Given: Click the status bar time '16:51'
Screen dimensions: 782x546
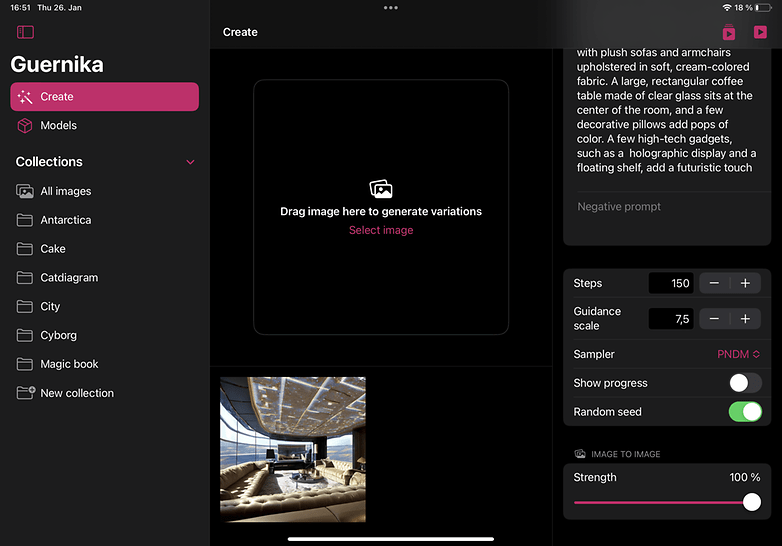Looking at the screenshot, I should coord(20,8).
